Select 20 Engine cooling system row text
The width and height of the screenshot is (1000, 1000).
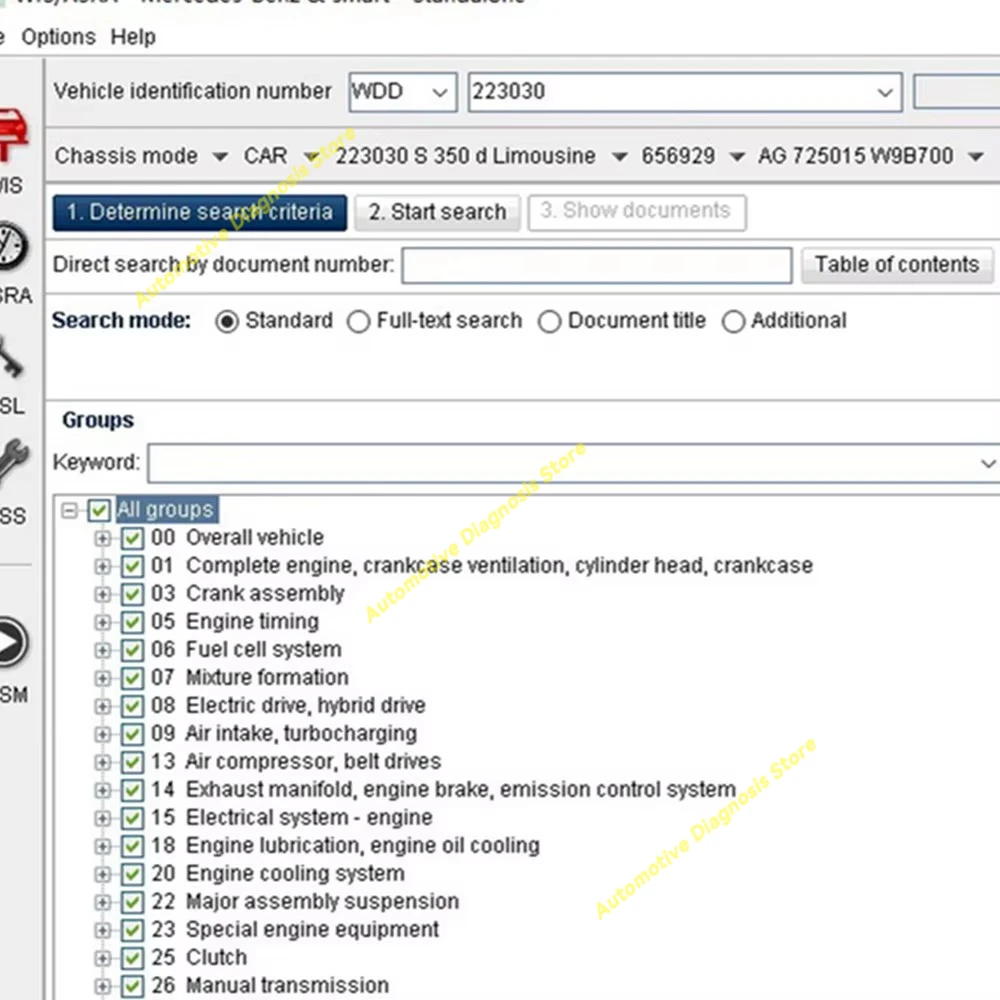pos(277,874)
